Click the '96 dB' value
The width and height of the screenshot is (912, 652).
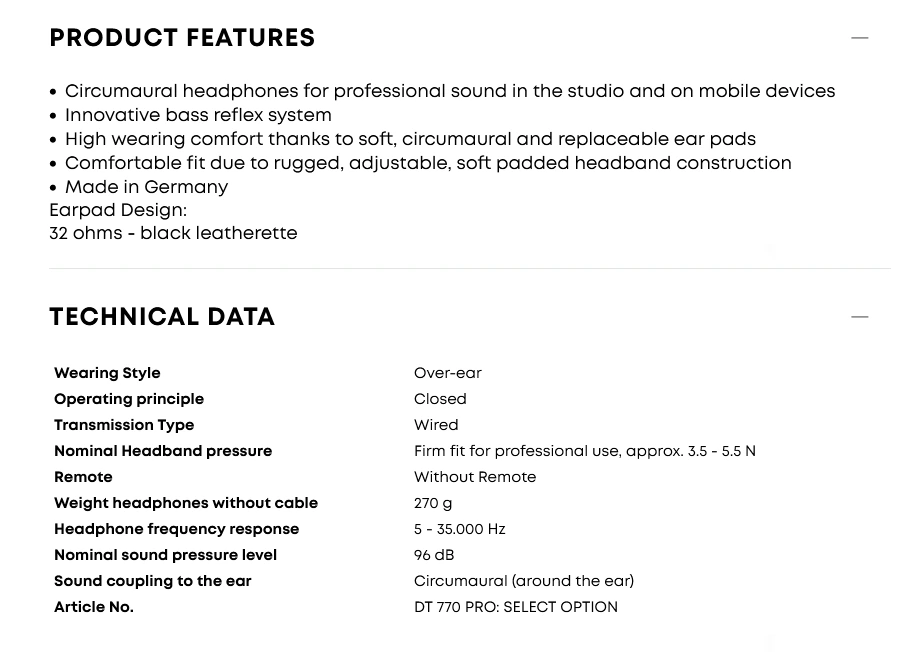[x=434, y=555]
